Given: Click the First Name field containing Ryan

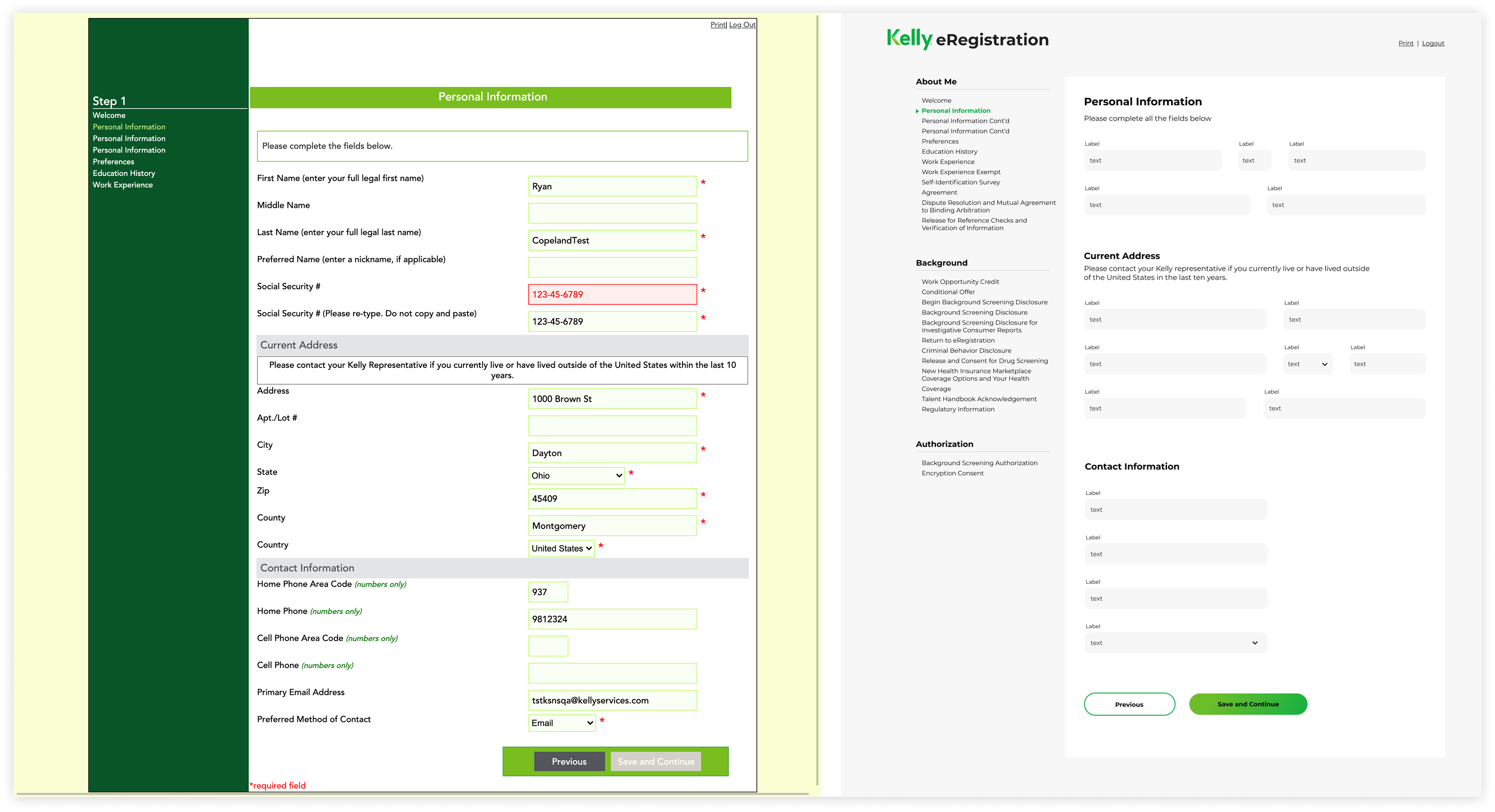Looking at the screenshot, I should 612,186.
